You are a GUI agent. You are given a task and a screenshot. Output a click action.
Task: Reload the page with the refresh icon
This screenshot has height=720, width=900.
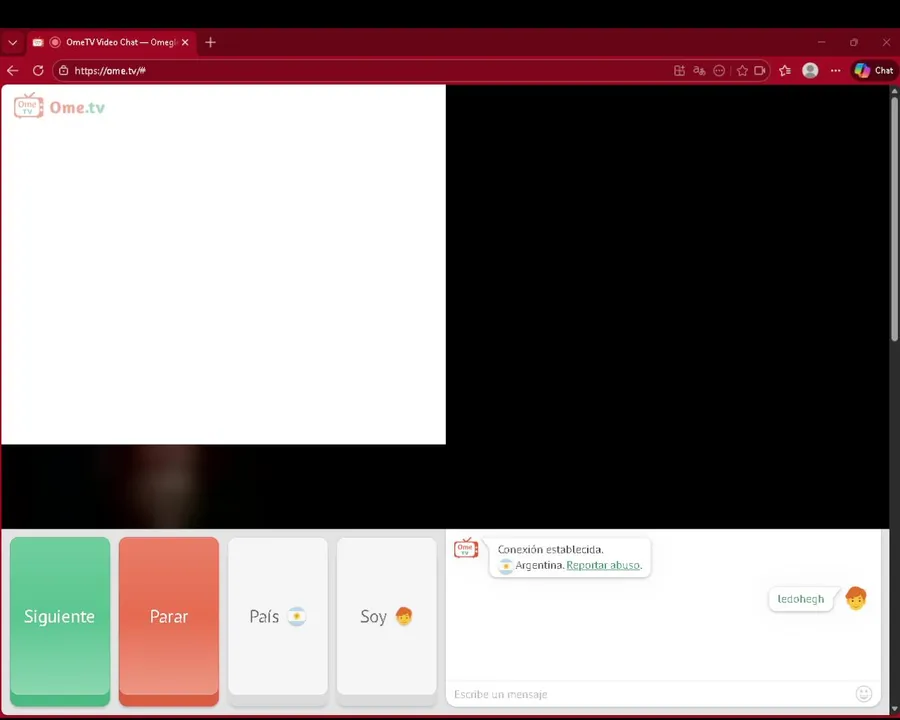coord(38,71)
